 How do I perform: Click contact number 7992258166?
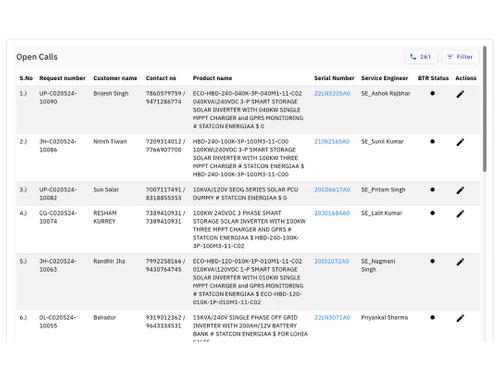point(163,261)
